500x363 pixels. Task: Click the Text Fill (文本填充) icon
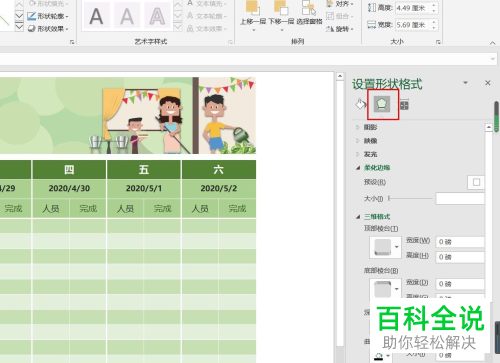(x=190, y=3)
